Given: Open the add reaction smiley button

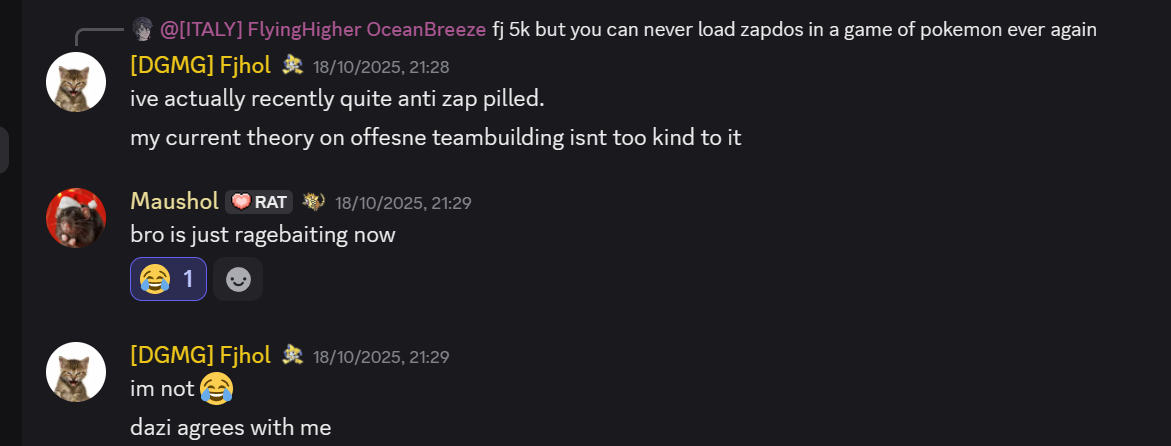Looking at the screenshot, I should pos(238,279).
